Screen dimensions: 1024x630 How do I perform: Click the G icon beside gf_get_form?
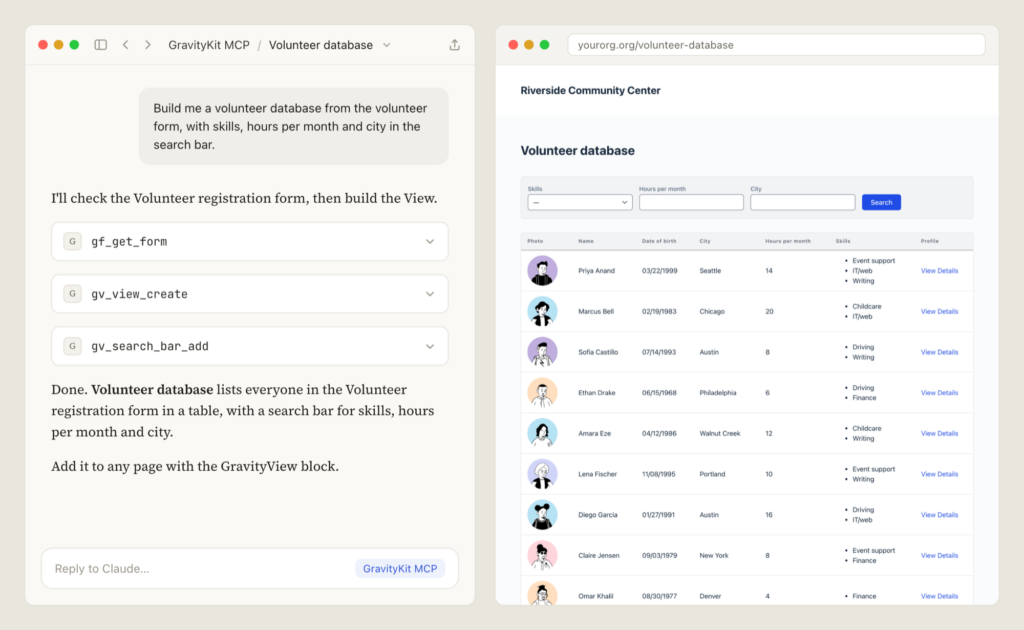72,242
